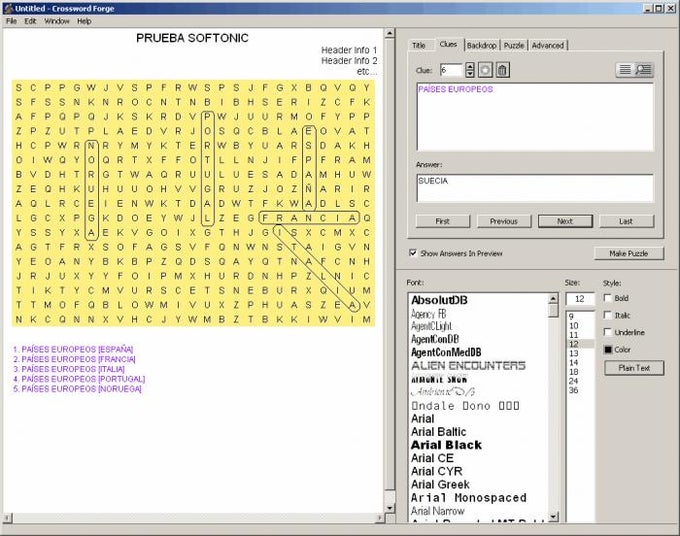Image resolution: width=680 pixels, height=536 pixels.
Task: Go to the First clue button
Action: click(442, 221)
